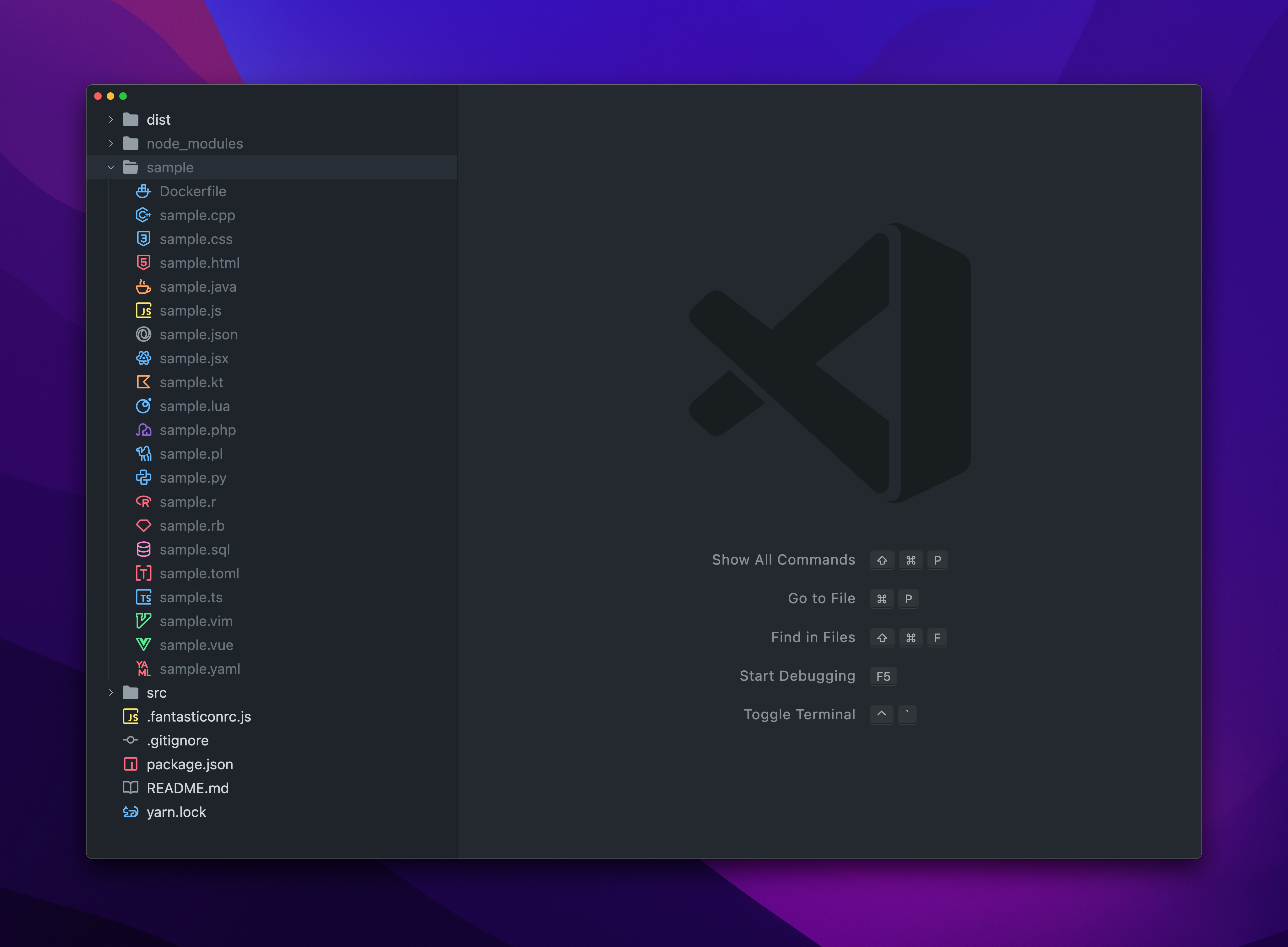Click the yarn icon beside yarn.lock
The image size is (1288, 947).
pos(131,812)
